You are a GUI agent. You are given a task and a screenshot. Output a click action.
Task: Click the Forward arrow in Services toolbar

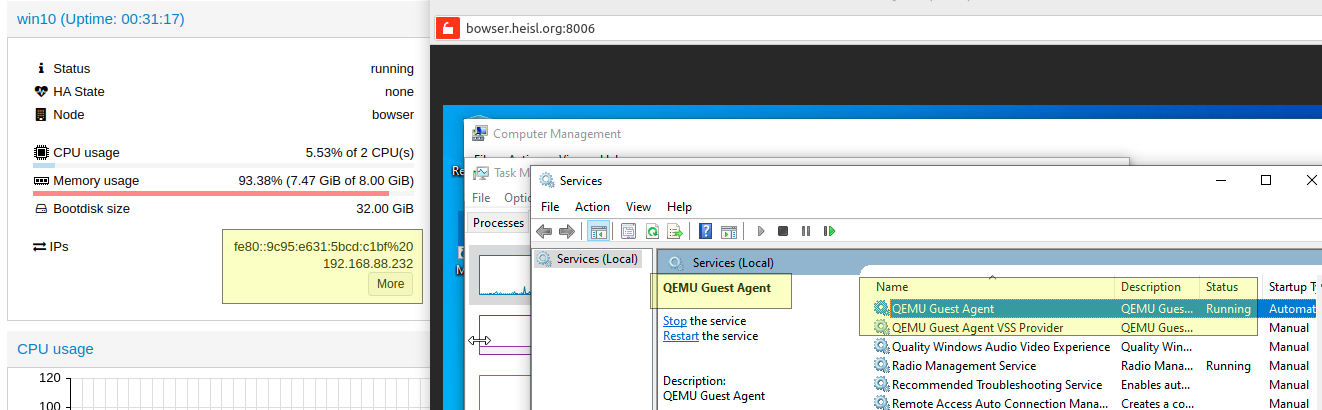pos(567,231)
